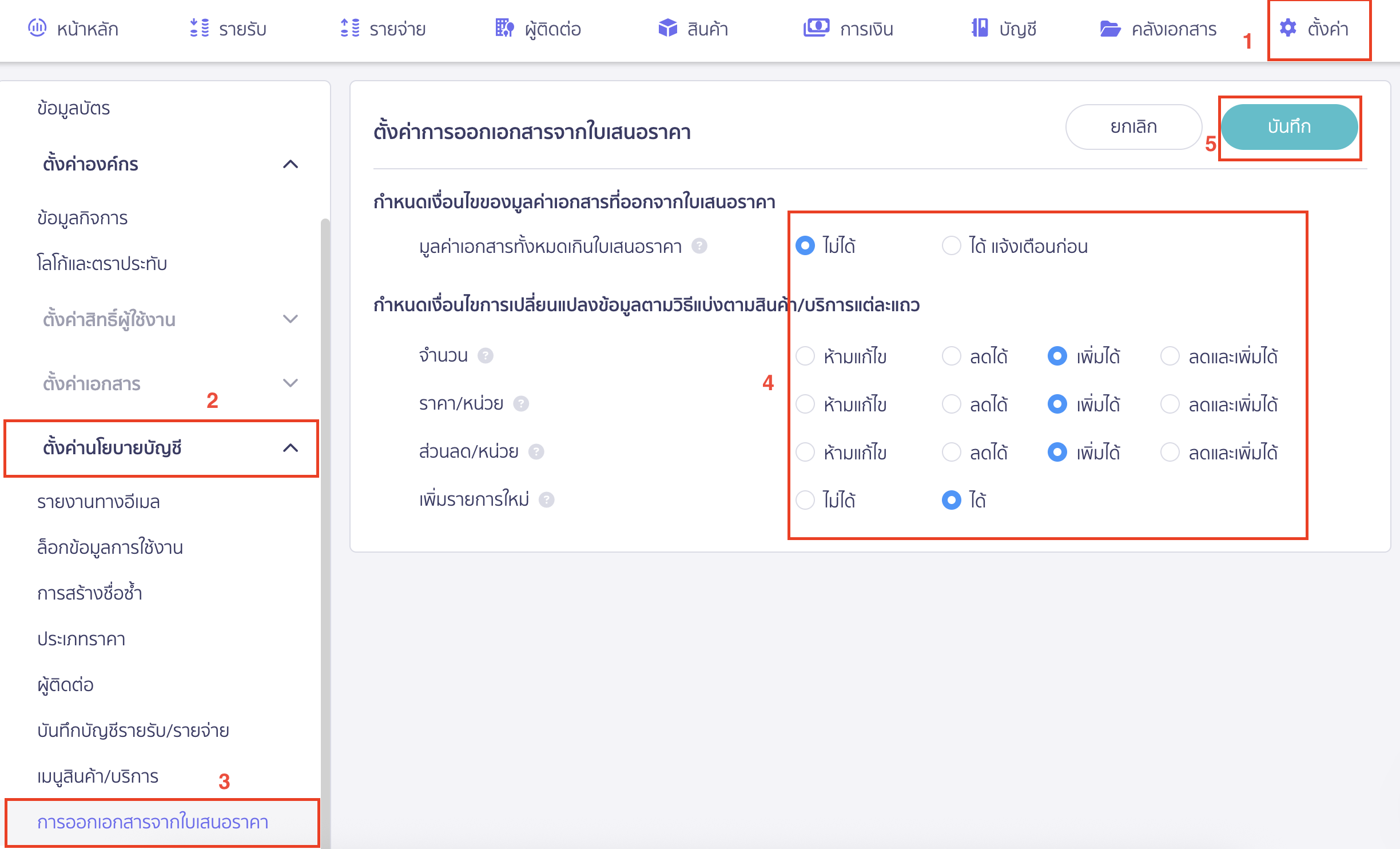Select ห้ามแก้ไข for จำนวน row
The height and width of the screenshot is (849, 1400).
click(805, 356)
